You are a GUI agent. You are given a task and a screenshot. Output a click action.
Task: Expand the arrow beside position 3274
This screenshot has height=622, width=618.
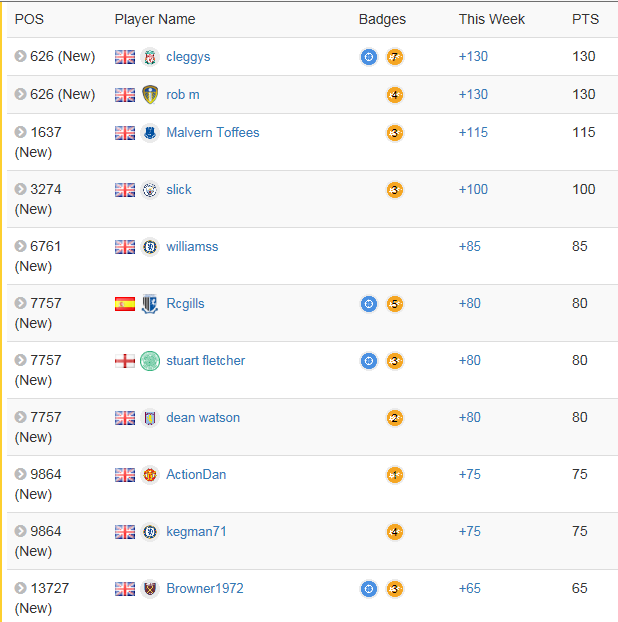(x=21, y=190)
